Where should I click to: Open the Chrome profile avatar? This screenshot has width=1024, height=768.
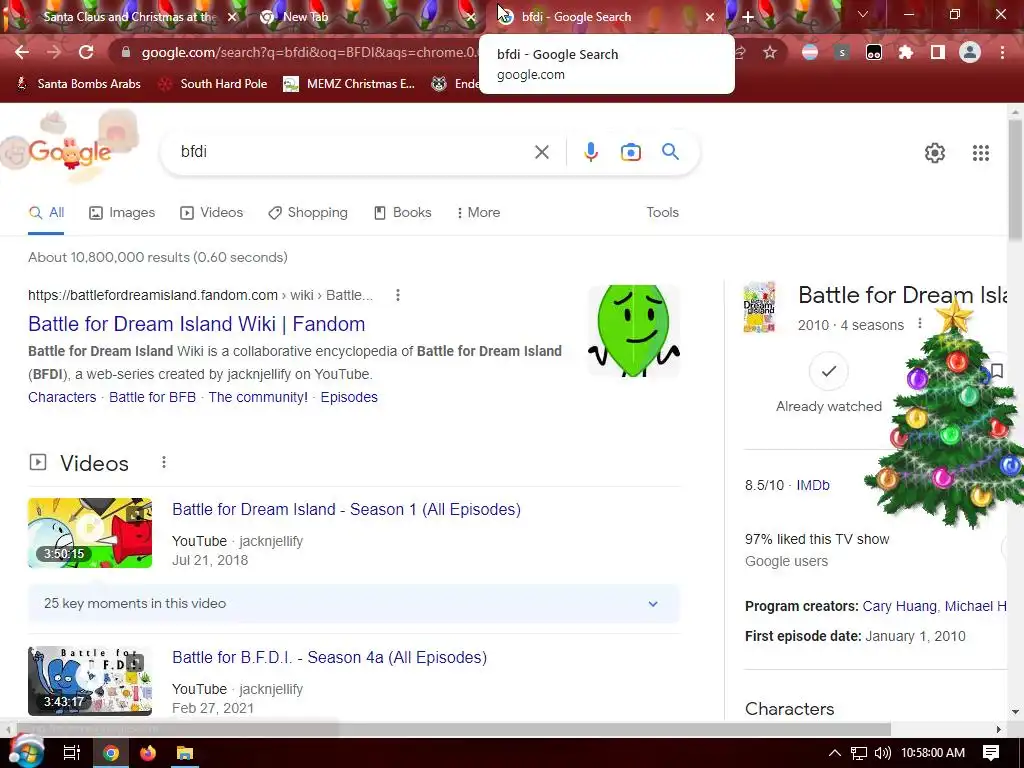pos(970,52)
